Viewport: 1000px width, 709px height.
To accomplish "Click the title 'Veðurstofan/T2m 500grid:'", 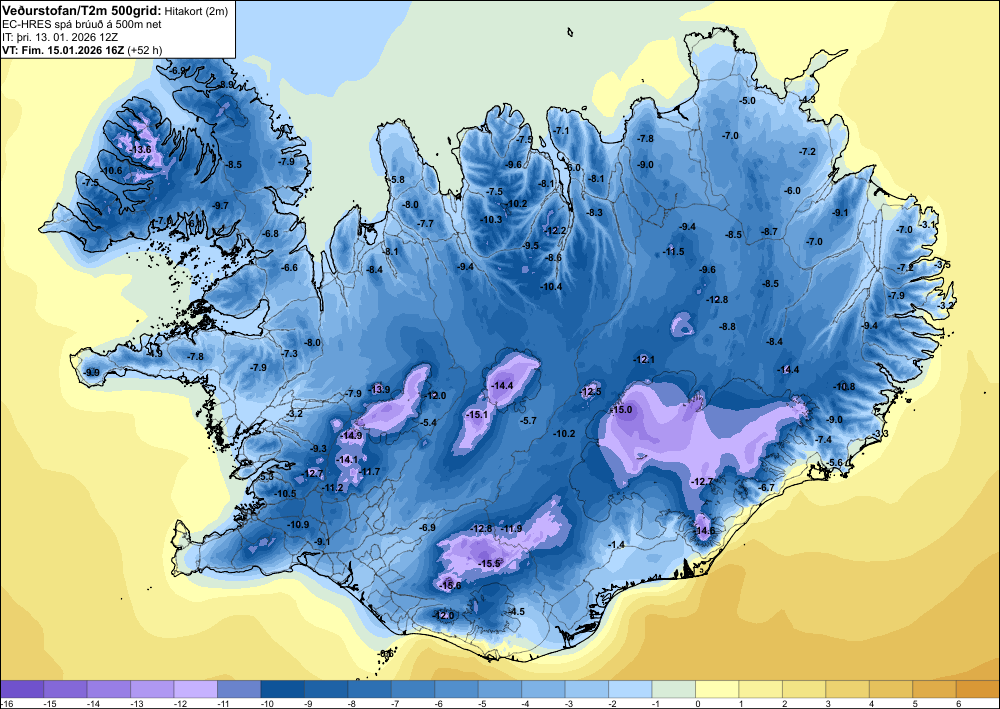I will tap(82, 11).
